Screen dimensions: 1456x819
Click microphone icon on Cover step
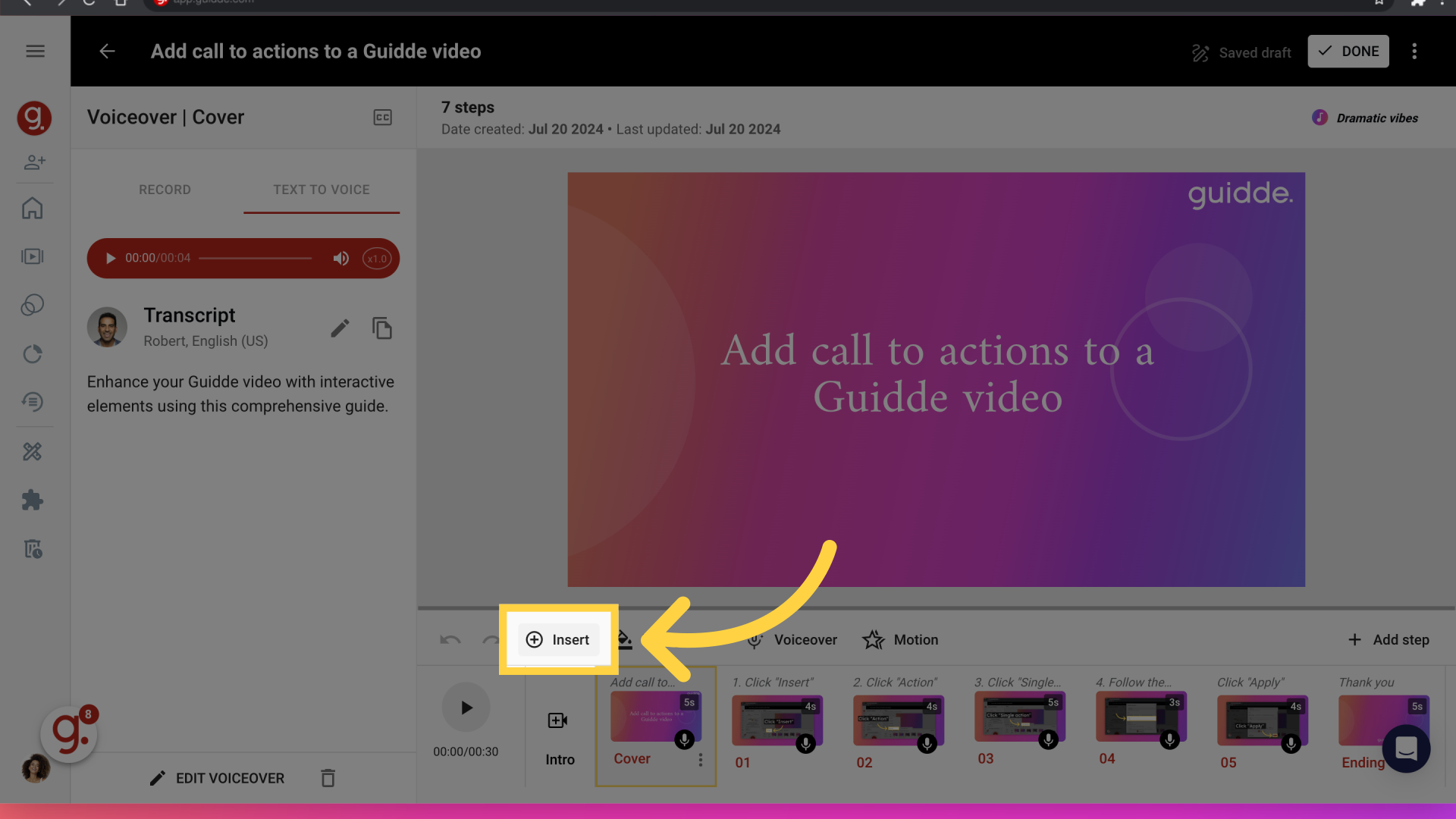(684, 739)
